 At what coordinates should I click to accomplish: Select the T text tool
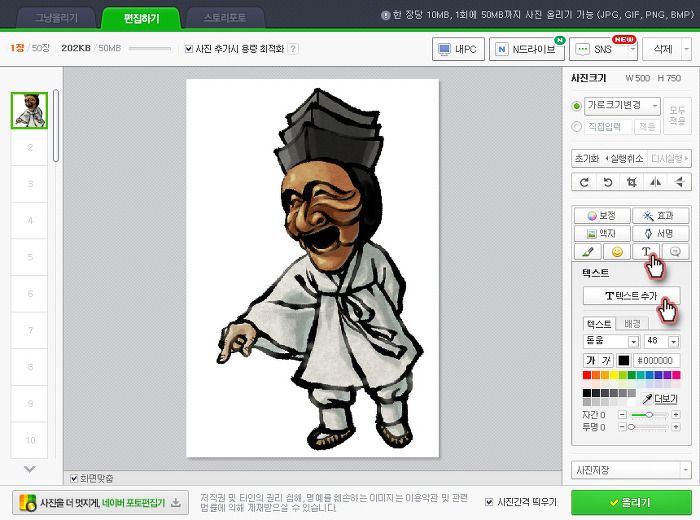(x=646, y=252)
